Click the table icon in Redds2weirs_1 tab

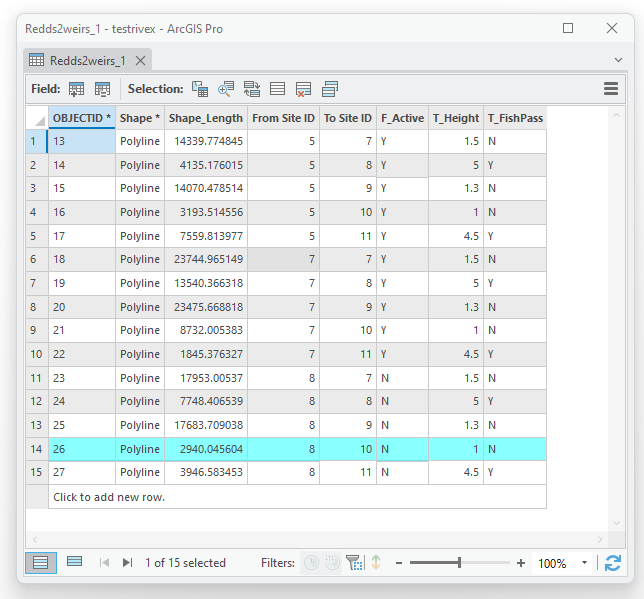click(x=37, y=60)
